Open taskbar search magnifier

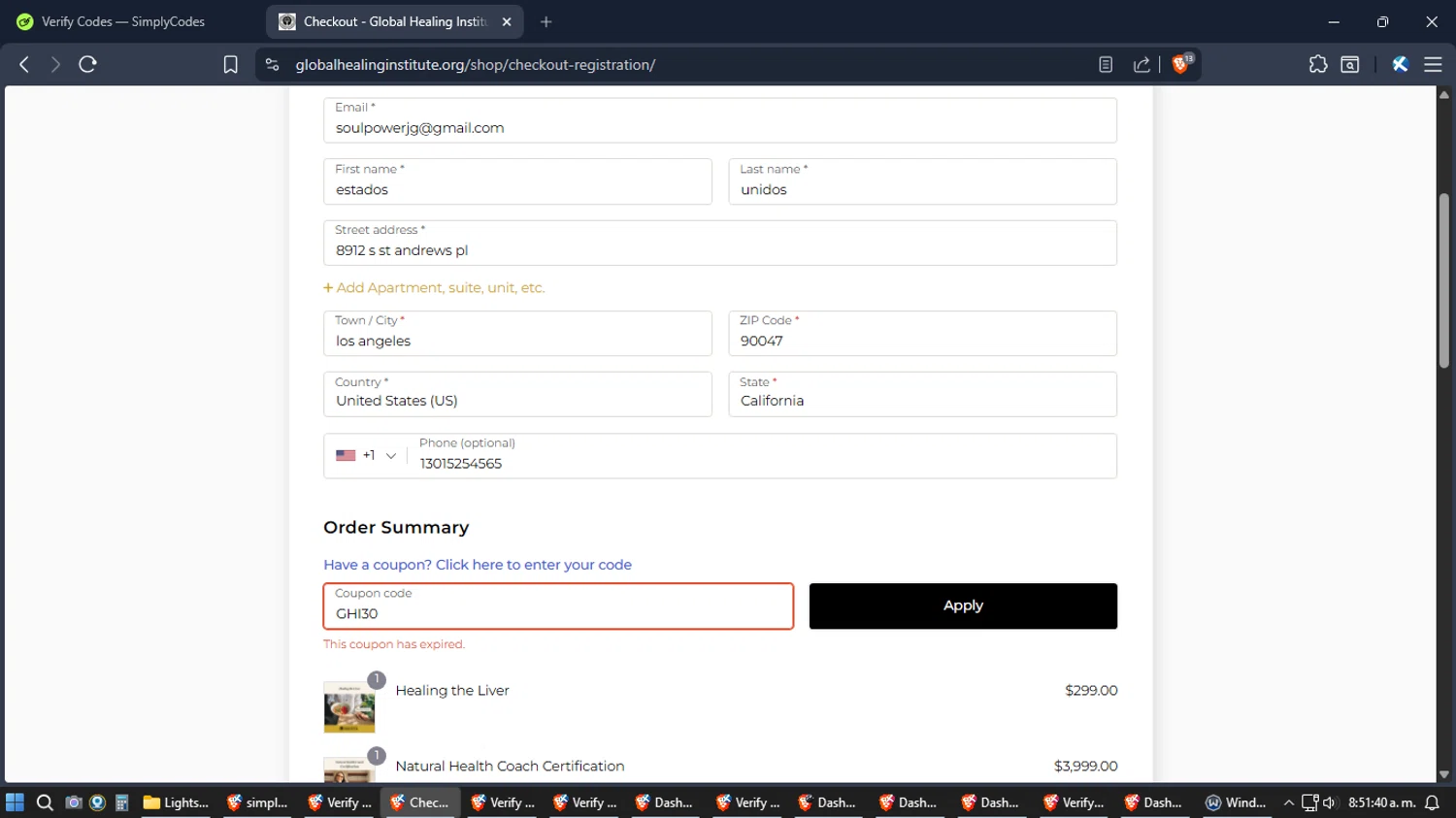point(45,802)
